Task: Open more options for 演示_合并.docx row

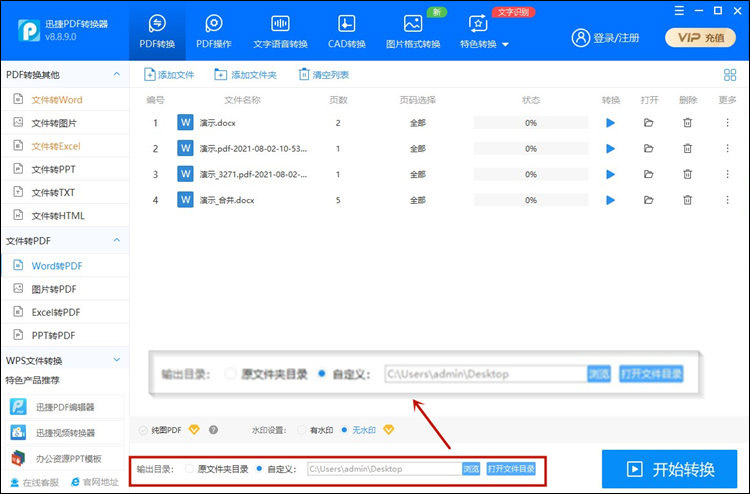Action: coord(728,200)
